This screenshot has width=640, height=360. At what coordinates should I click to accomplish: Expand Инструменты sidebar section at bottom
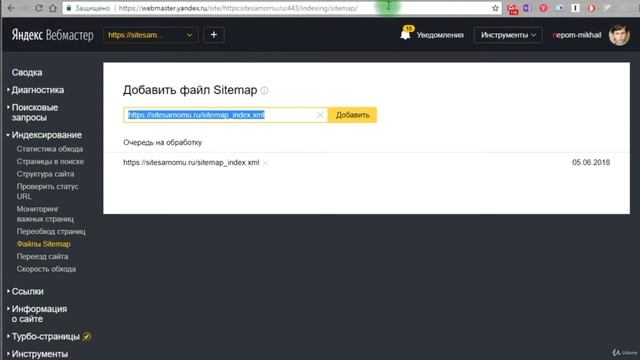point(40,354)
